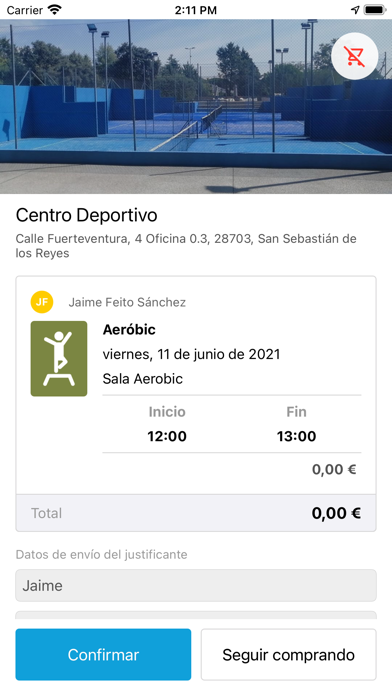
Task: Tap the 13:00 Fin time
Action: tap(297, 436)
